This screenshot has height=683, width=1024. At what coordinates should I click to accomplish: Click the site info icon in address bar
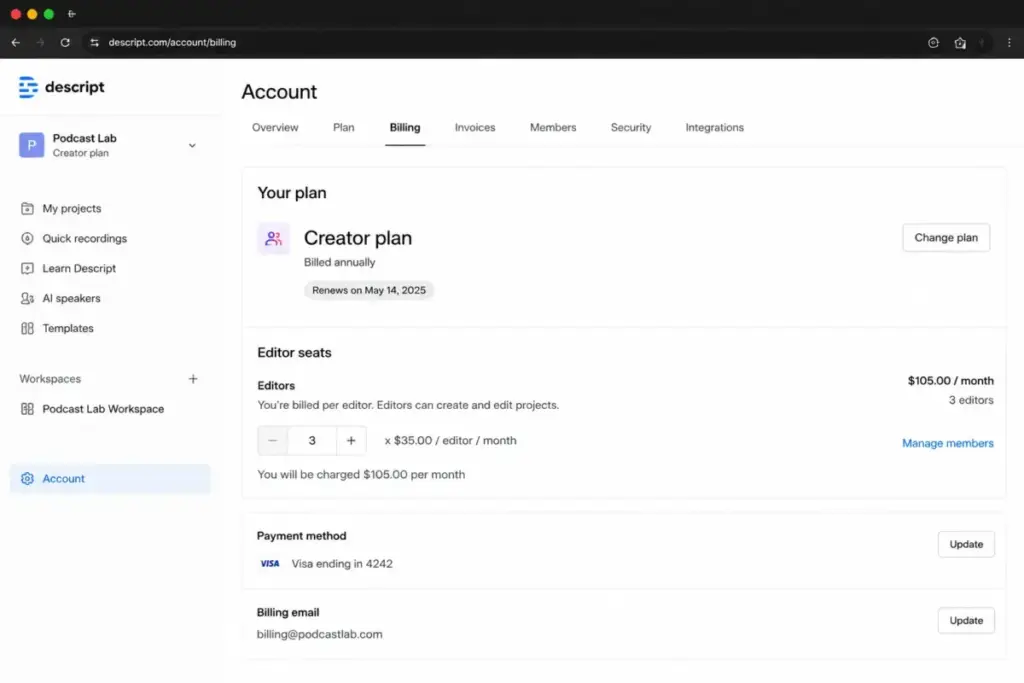[95, 42]
